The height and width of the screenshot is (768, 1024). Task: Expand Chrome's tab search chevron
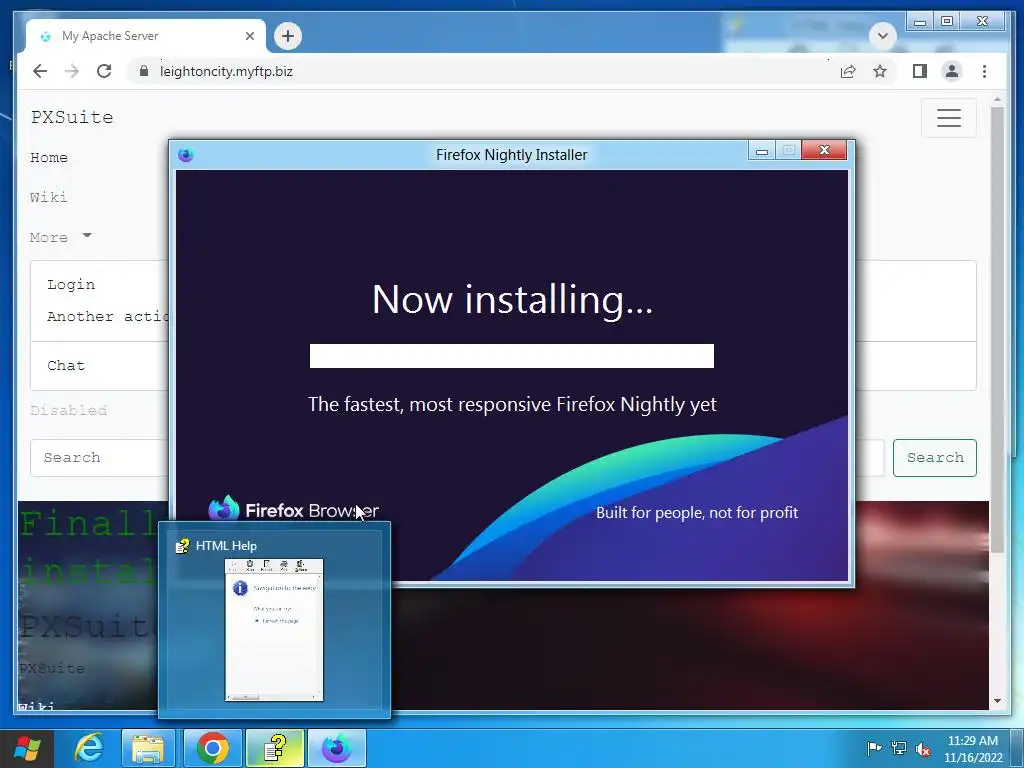882,36
